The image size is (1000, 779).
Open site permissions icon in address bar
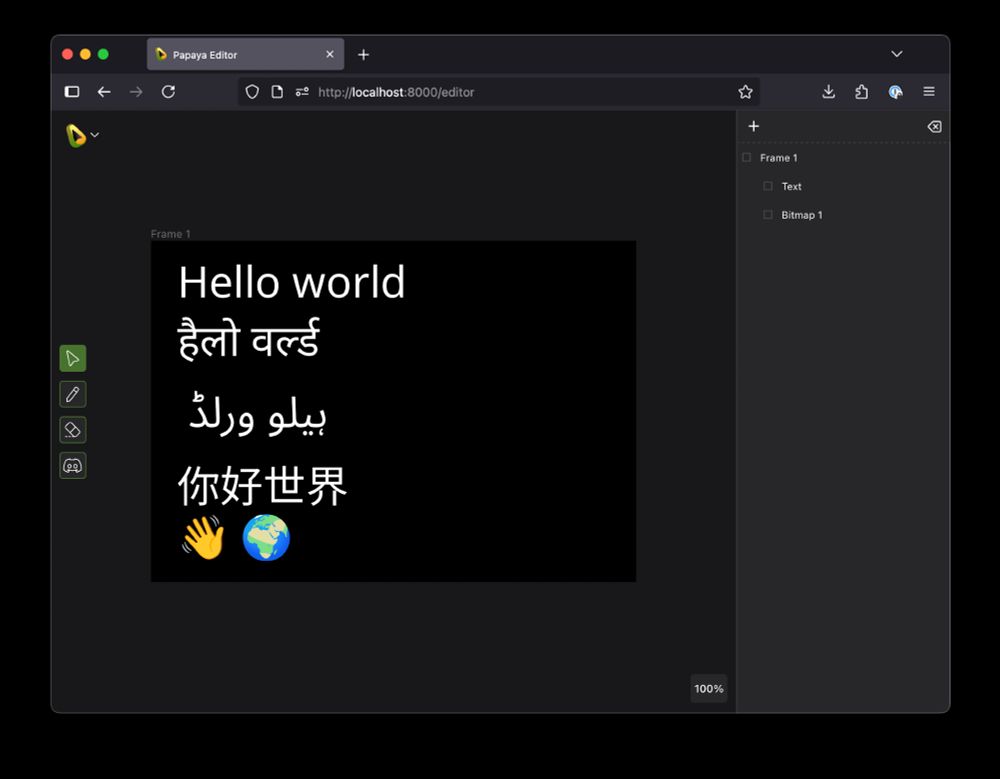(x=302, y=92)
